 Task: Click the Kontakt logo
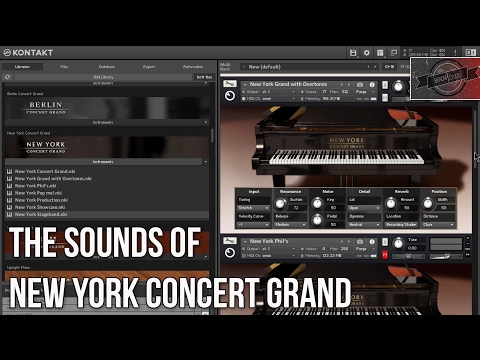pyautogui.click(x=28, y=53)
